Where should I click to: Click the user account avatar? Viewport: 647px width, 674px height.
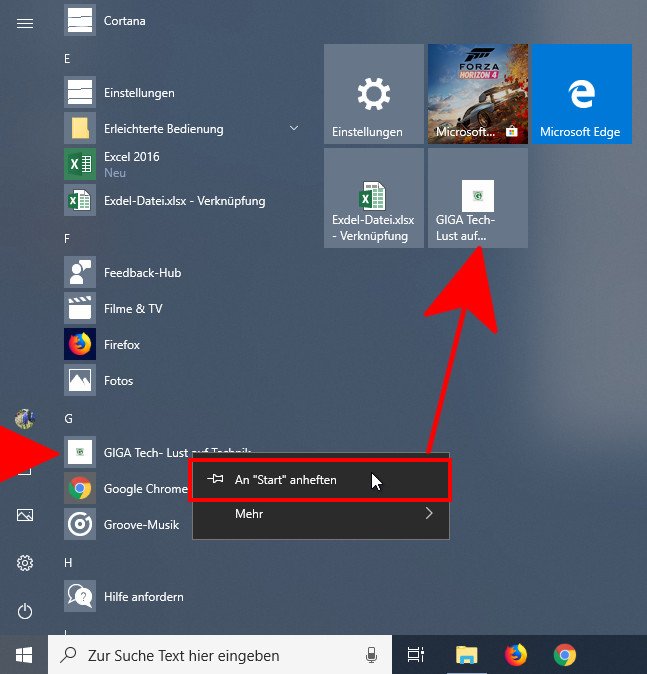25,419
